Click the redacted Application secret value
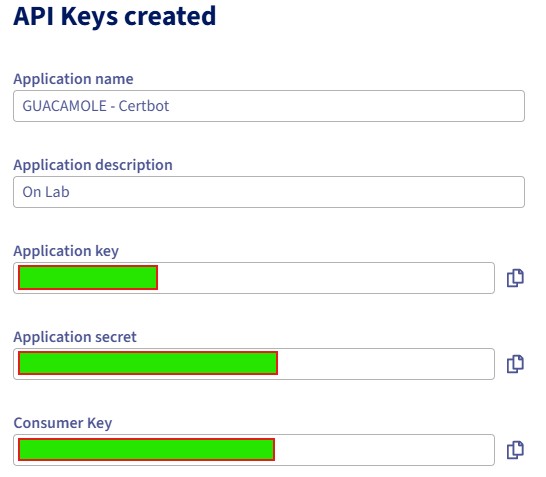 148,363
